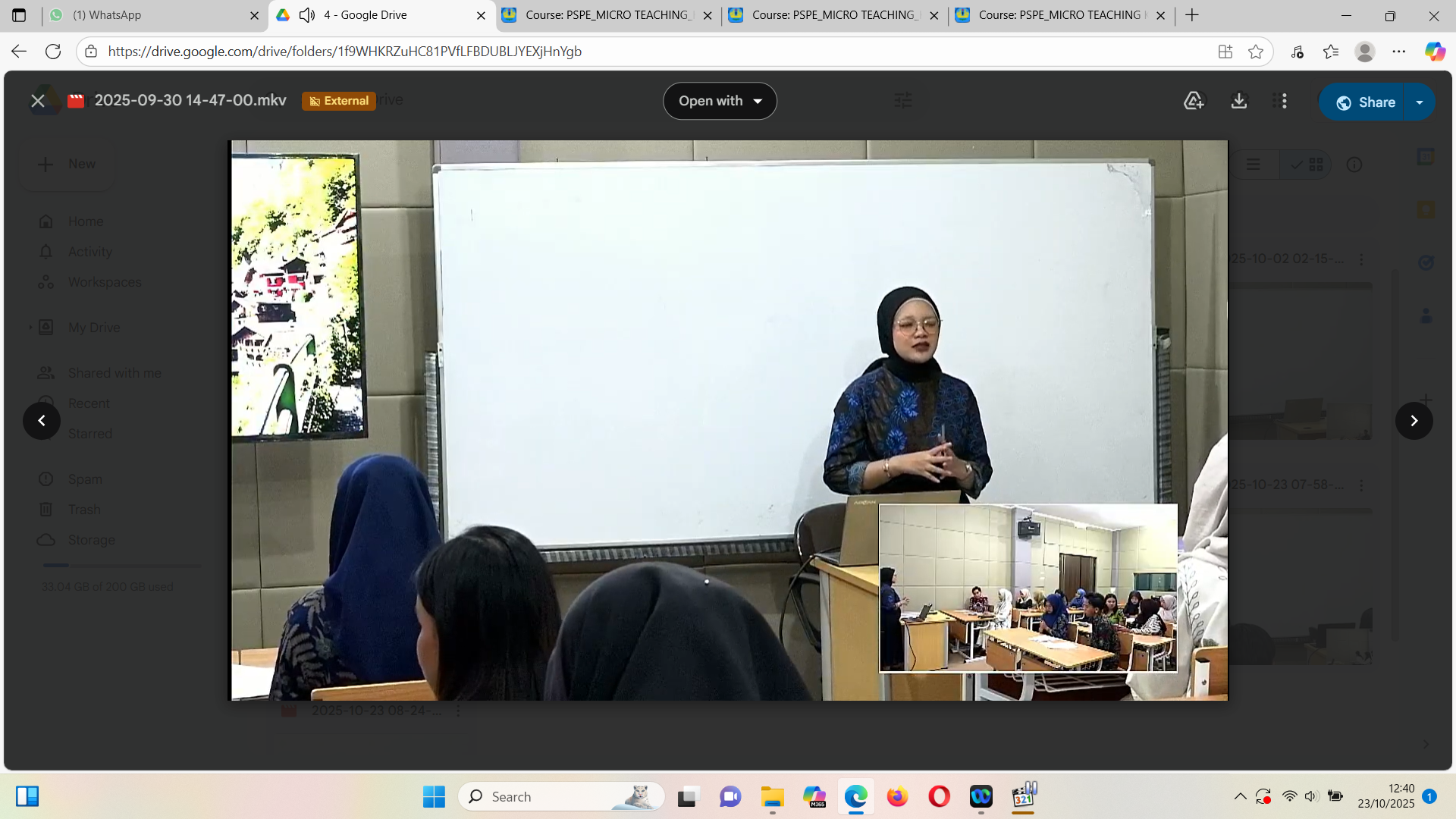Open the three-dot more actions menu
This screenshot has height=819, width=1456.
pyautogui.click(x=1284, y=101)
